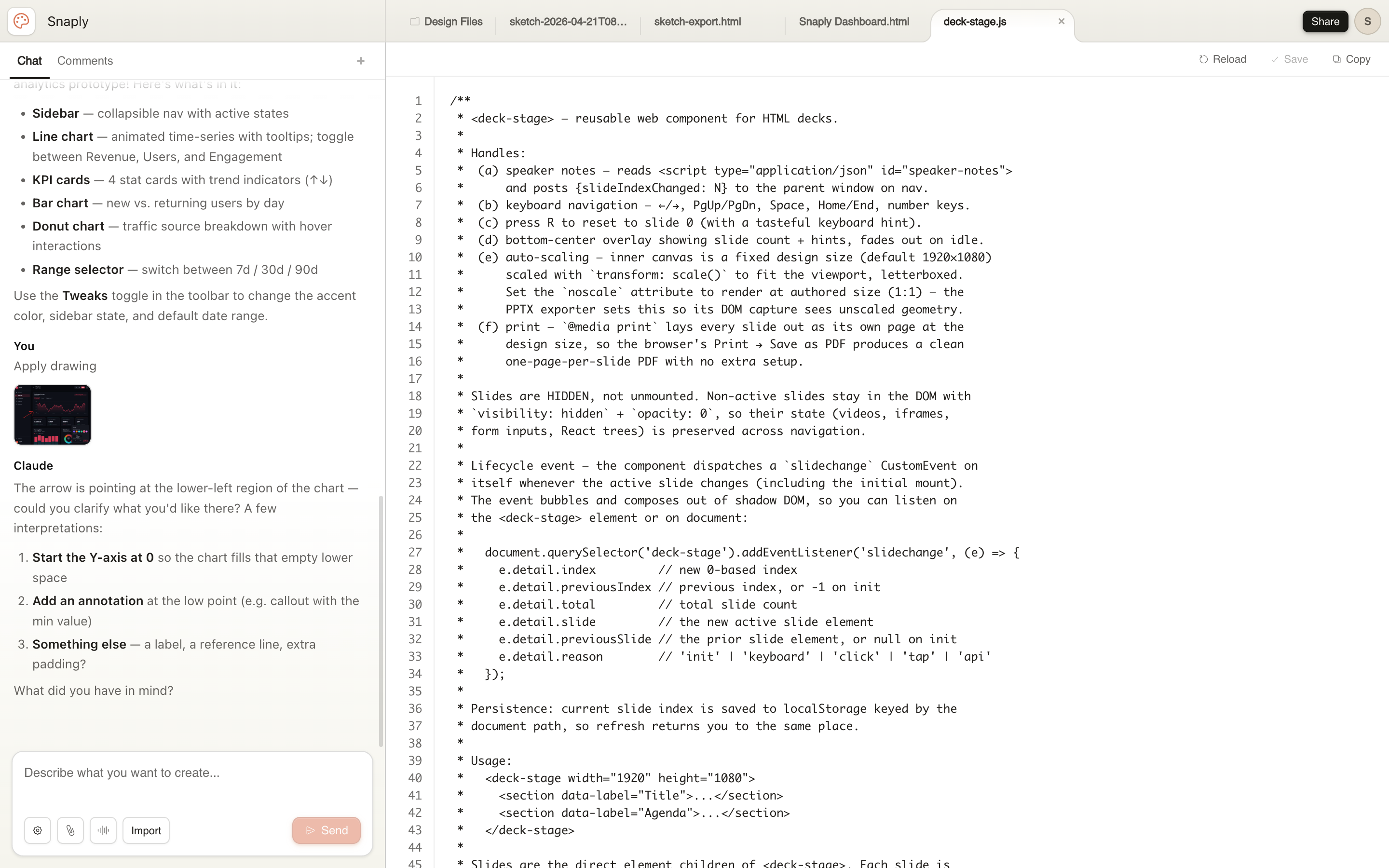
Task: Send the chat message
Action: 326,830
